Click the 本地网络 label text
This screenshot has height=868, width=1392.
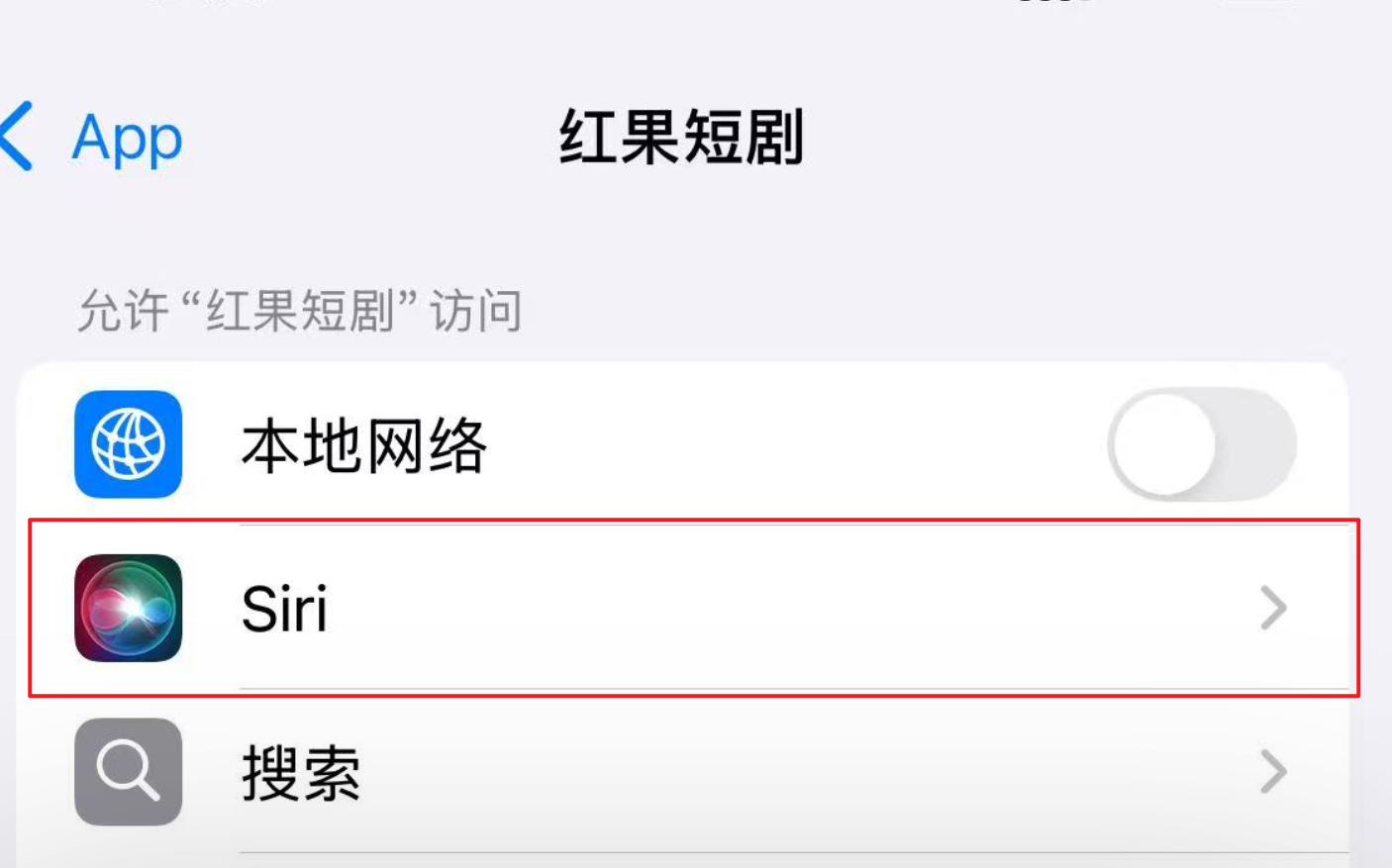pos(364,445)
